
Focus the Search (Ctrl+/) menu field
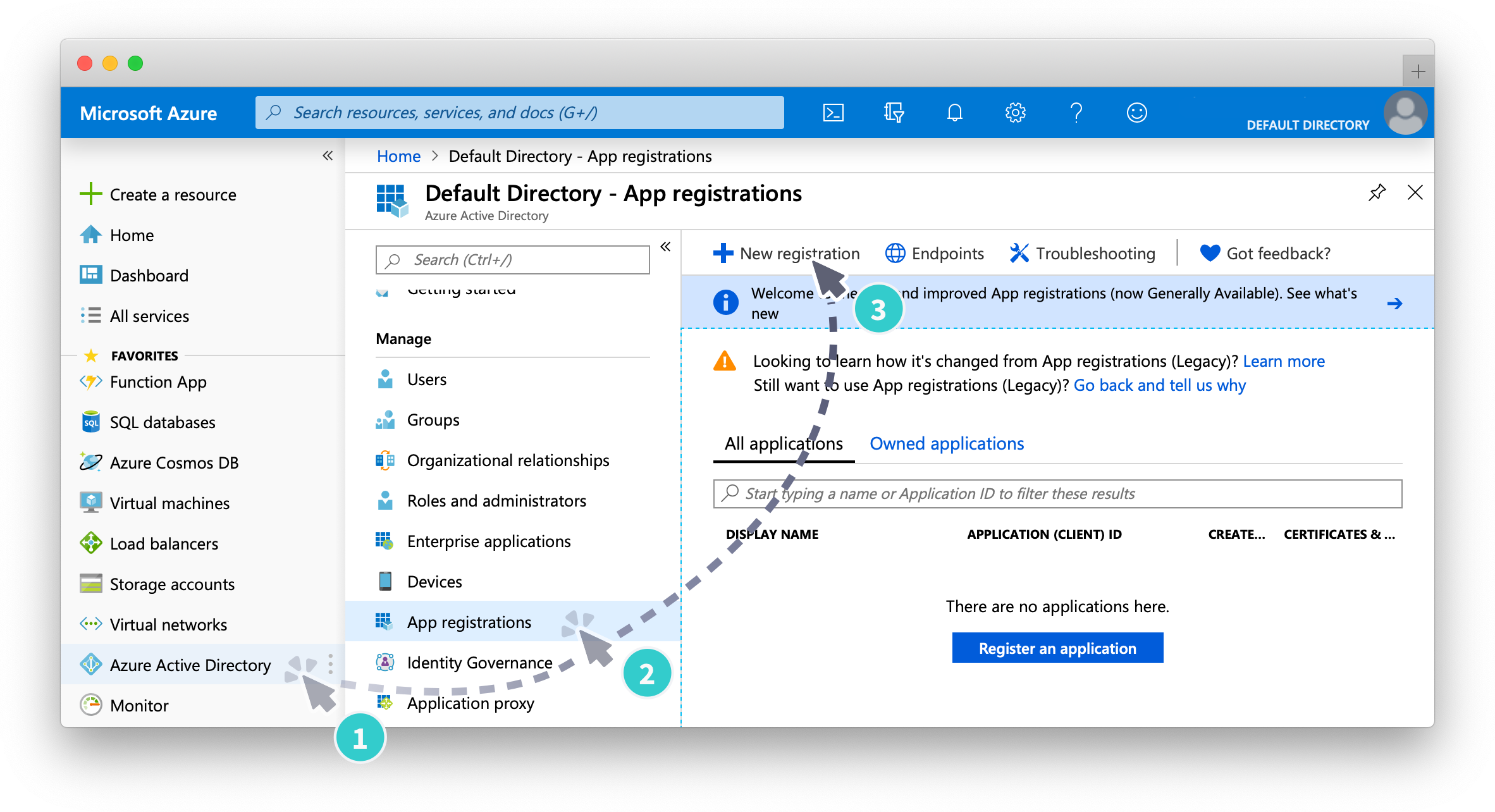pos(513,260)
